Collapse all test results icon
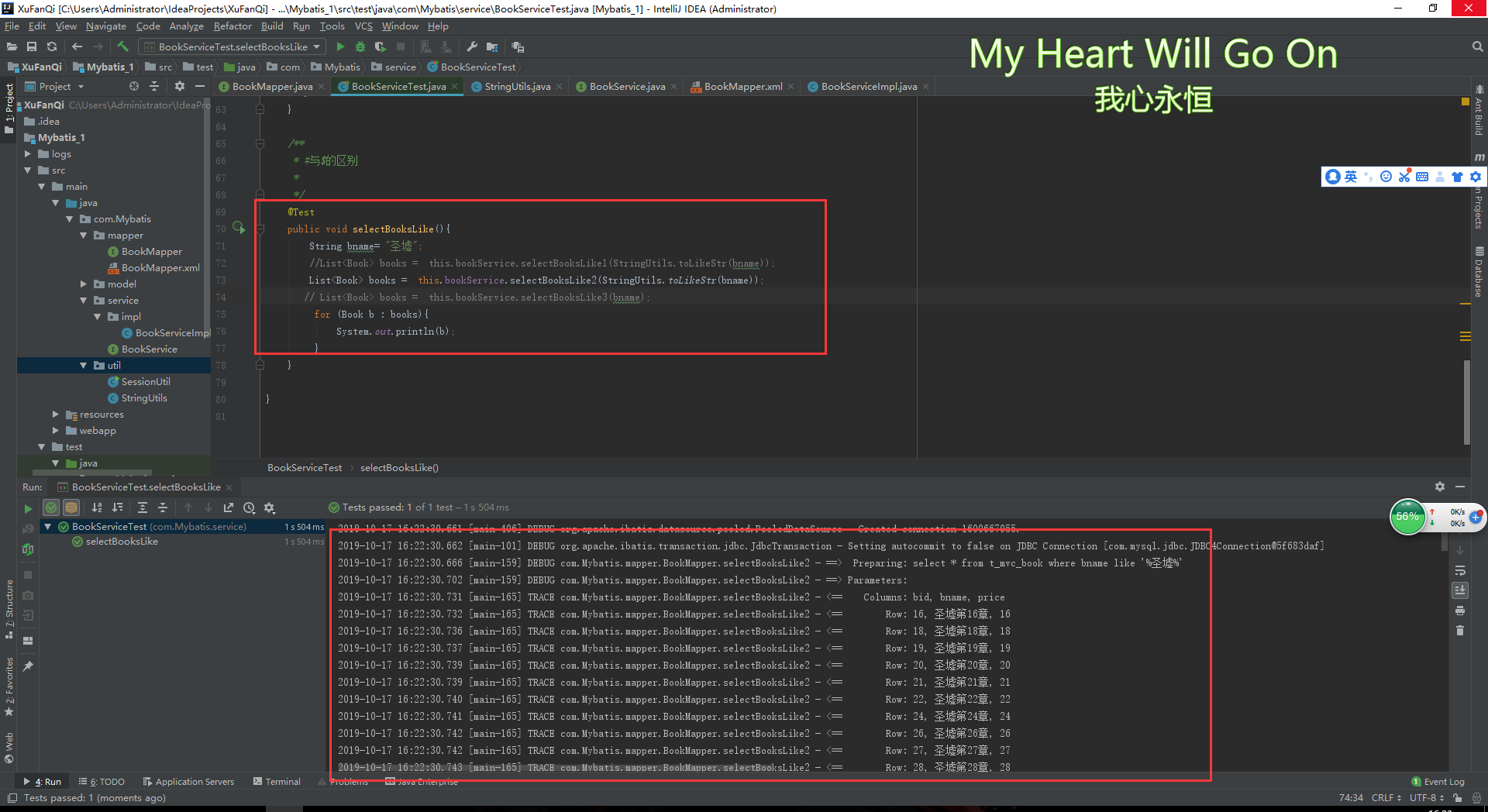 pyautogui.click(x=163, y=508)
